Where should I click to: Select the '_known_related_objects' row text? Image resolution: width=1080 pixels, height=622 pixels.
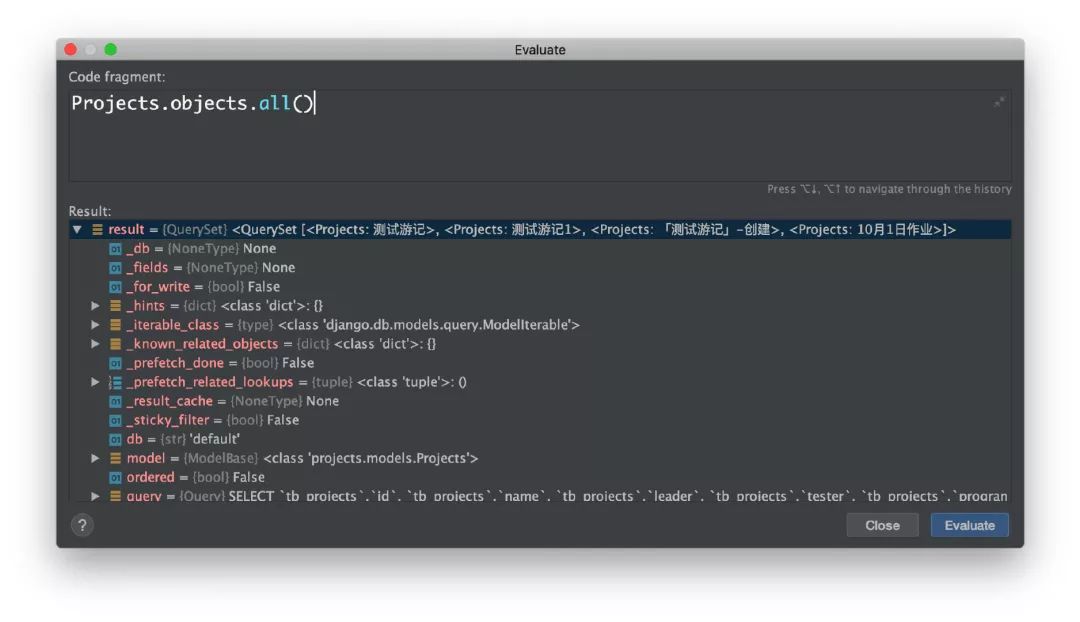281,344
